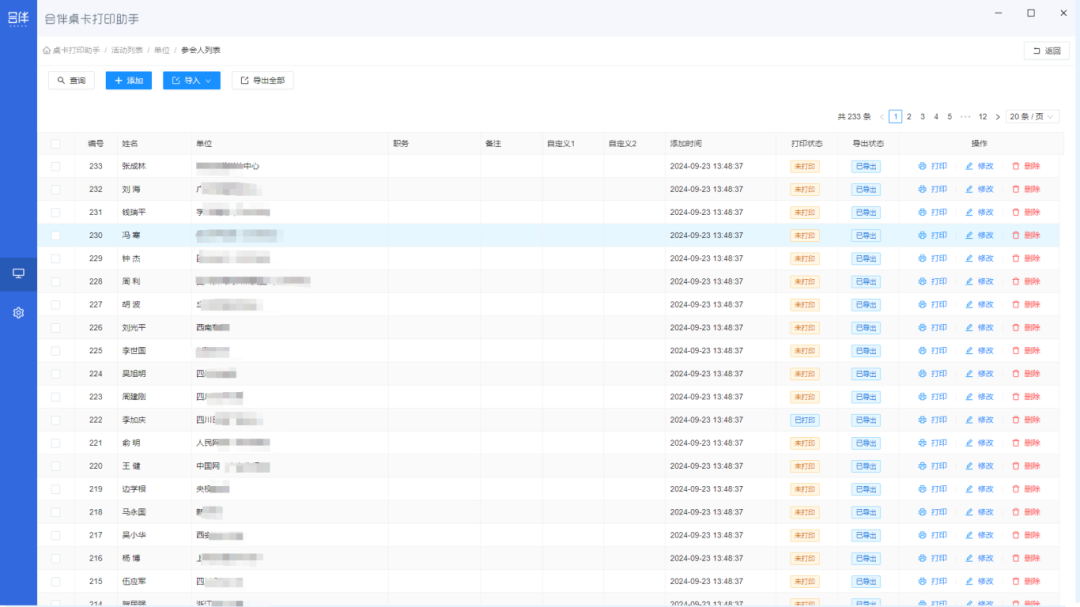Click delete trash icon for row 231
The height and width of the screenshot is (607, 1080).
pos(1015,212)
